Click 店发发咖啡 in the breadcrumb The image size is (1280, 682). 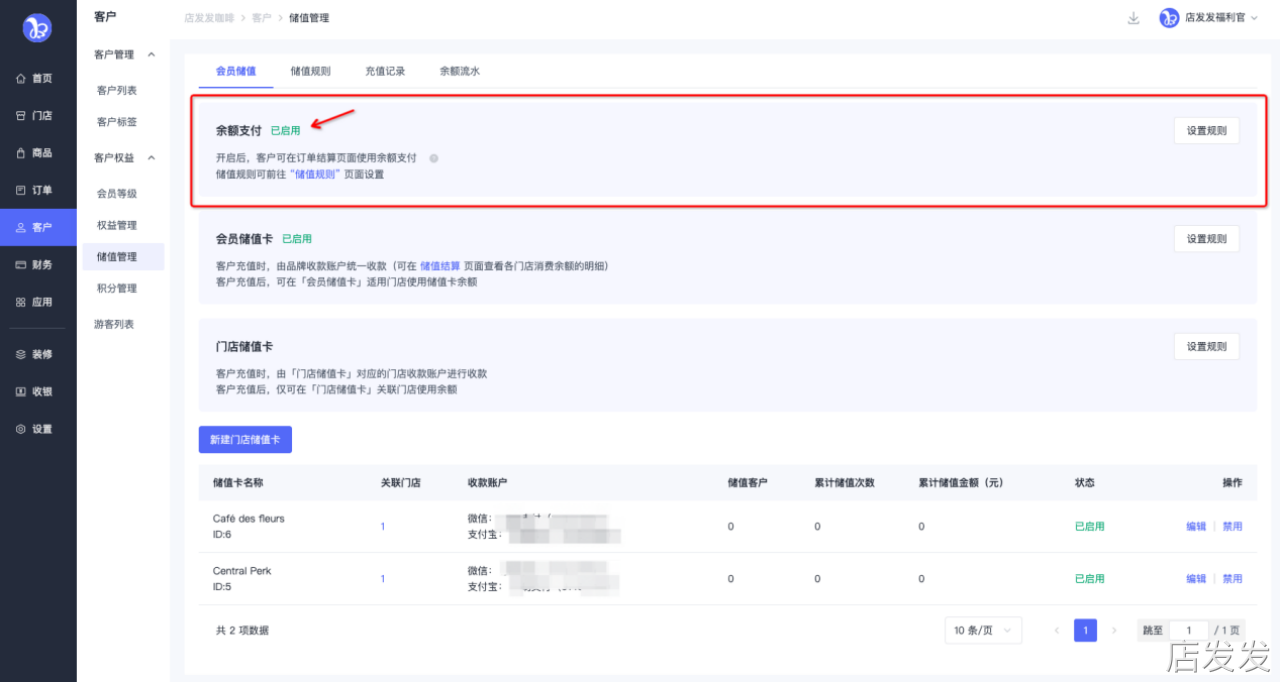click(x=209, y=18)
